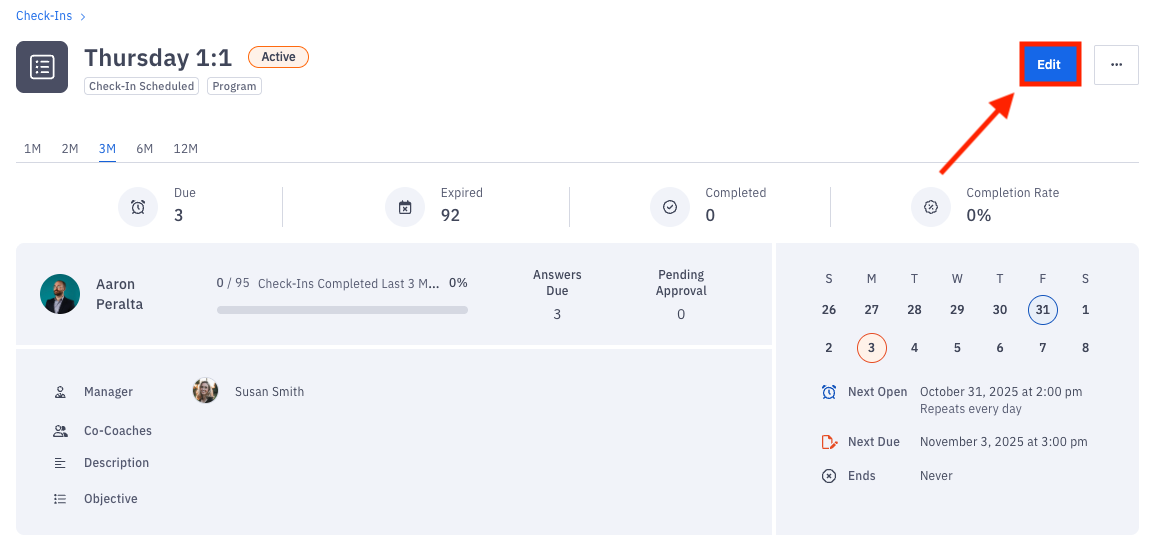Select the 6M time range tab

[145, 149]
